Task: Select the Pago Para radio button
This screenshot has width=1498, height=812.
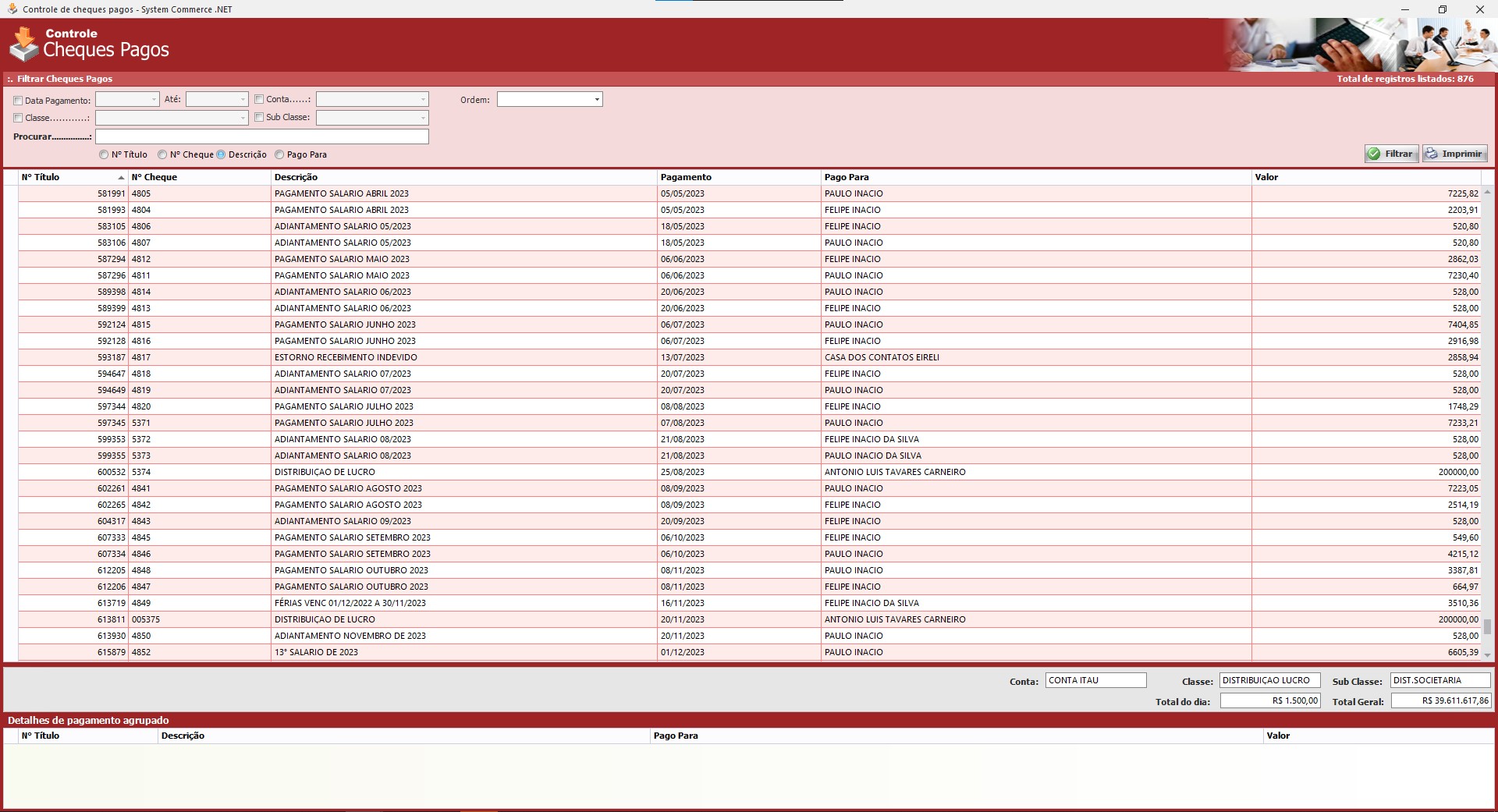Action: point(279,154)
